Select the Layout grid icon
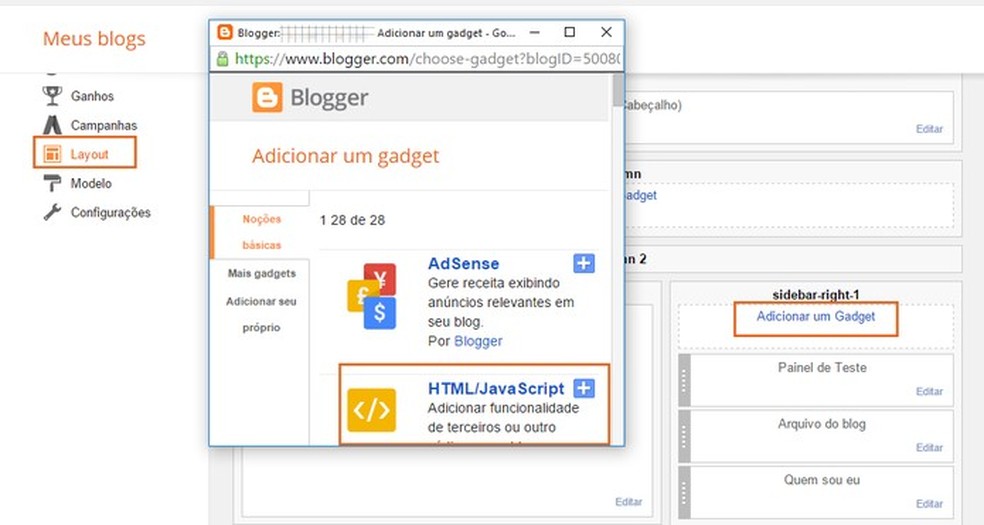The width and height of the screenshot is (984, 525). click(52, 154)
